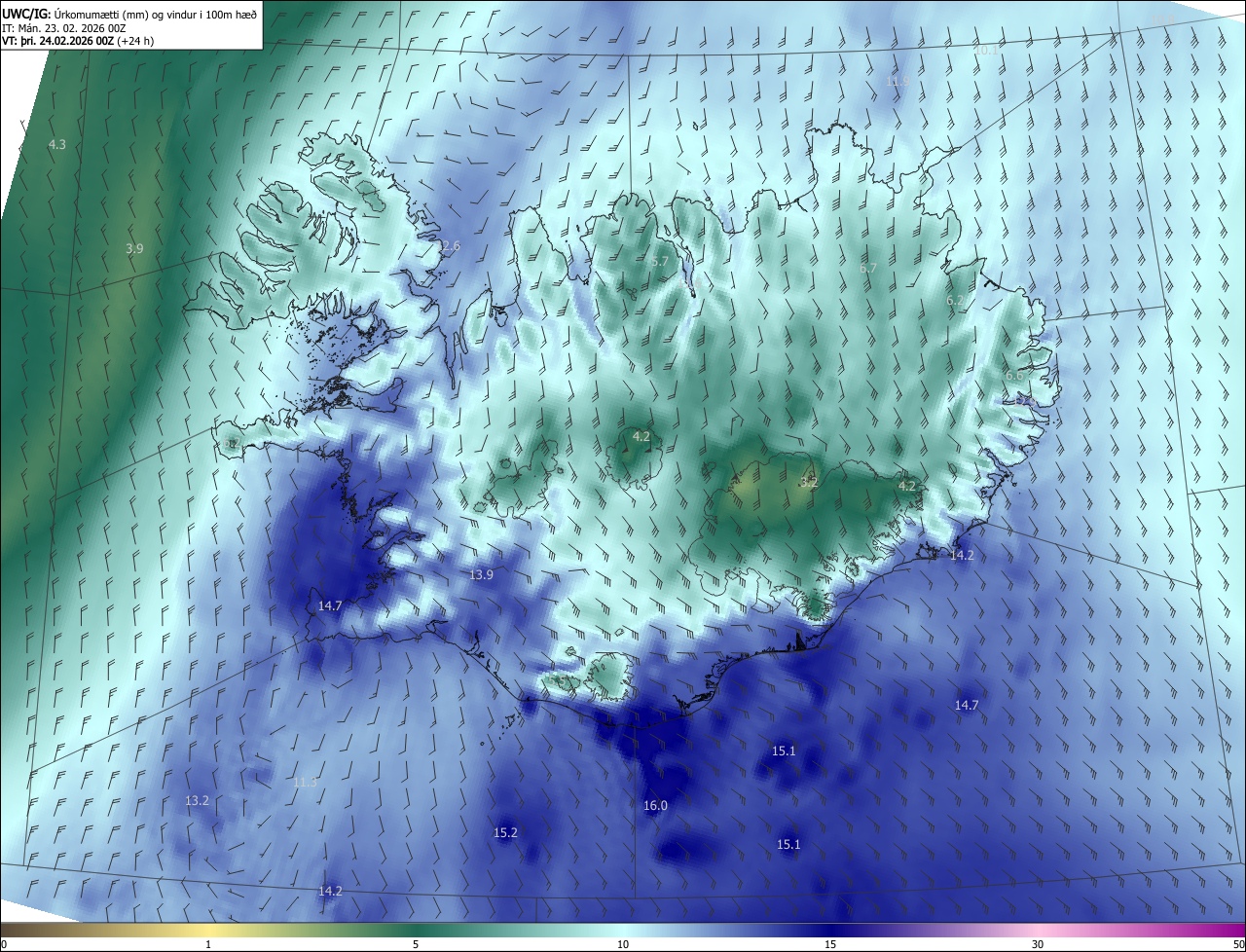The height and width of the screenshot is (952, 1246).
Task: Click the legend tick label 50
Action: point(1238,944)
